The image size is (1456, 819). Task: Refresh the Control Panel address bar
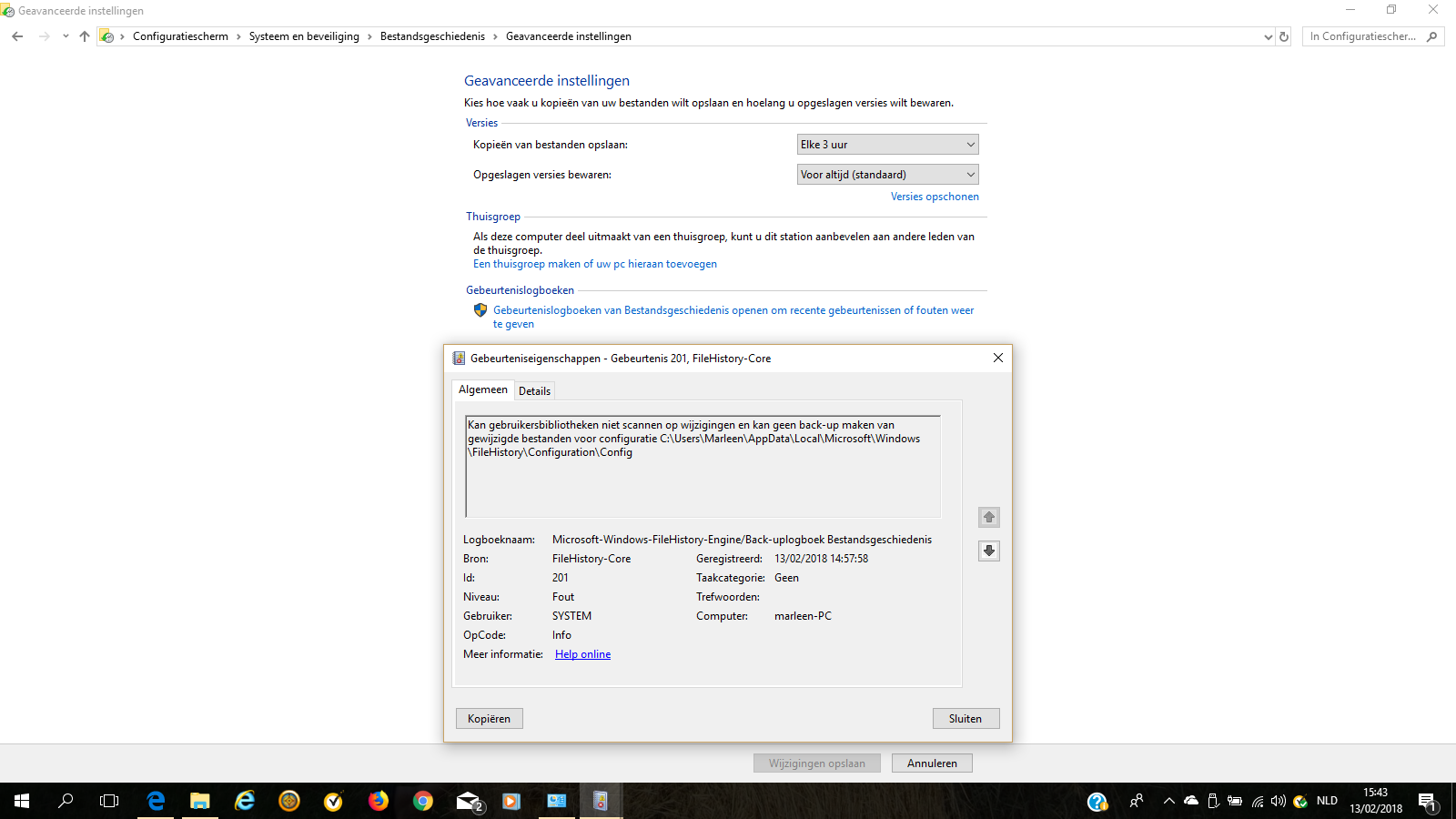click(x=1284, y=36)
